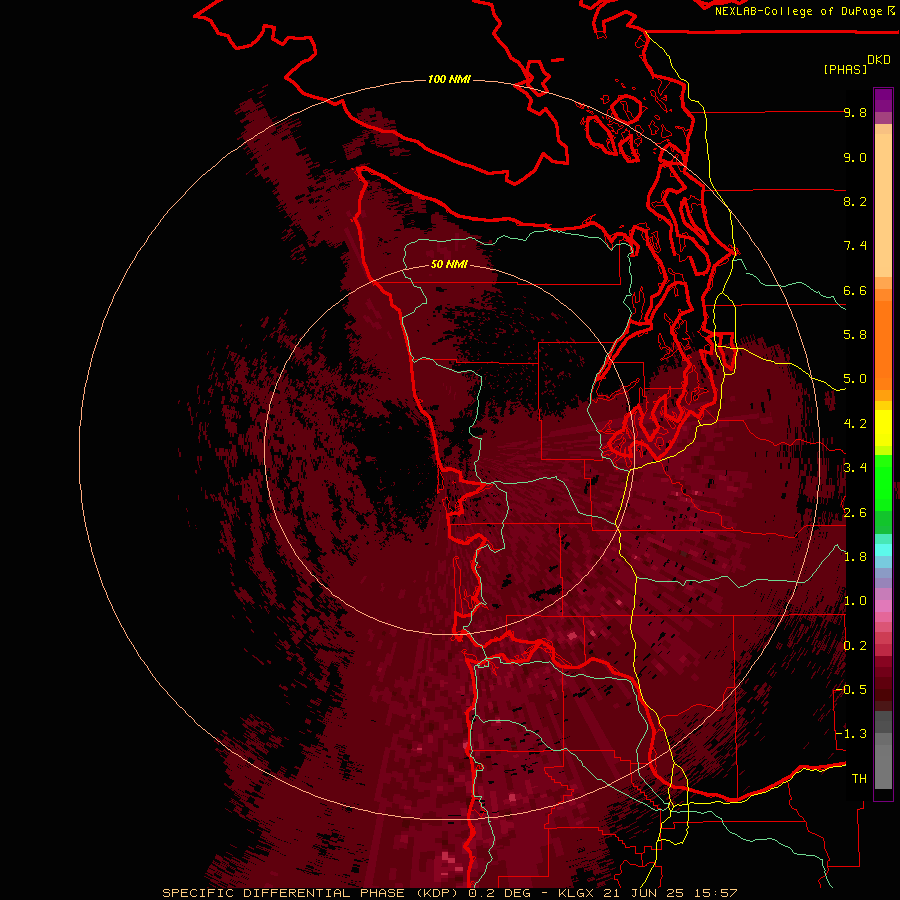Click the KLGX station identifier in caption
900x900 pixels.
click(x=577, y=893)
